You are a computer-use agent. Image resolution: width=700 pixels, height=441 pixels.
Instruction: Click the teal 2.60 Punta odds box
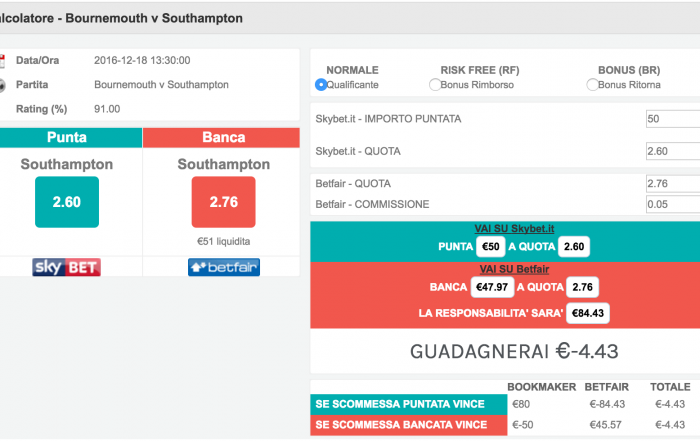67,202
